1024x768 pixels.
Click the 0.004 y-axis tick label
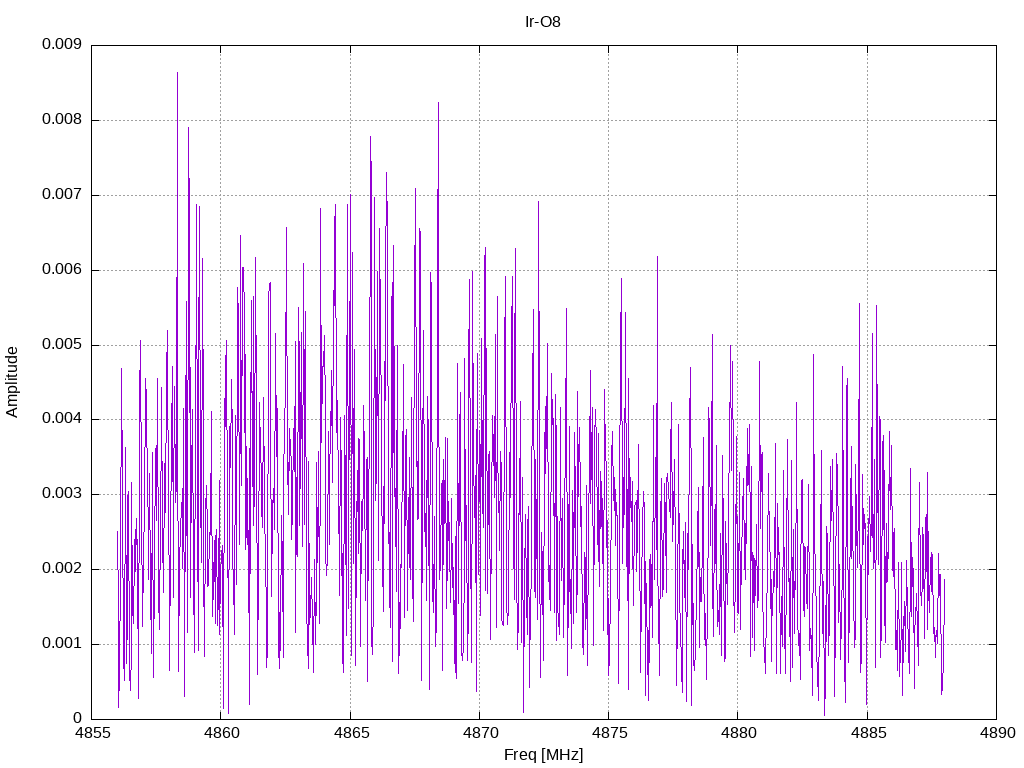tap(62, 419)
